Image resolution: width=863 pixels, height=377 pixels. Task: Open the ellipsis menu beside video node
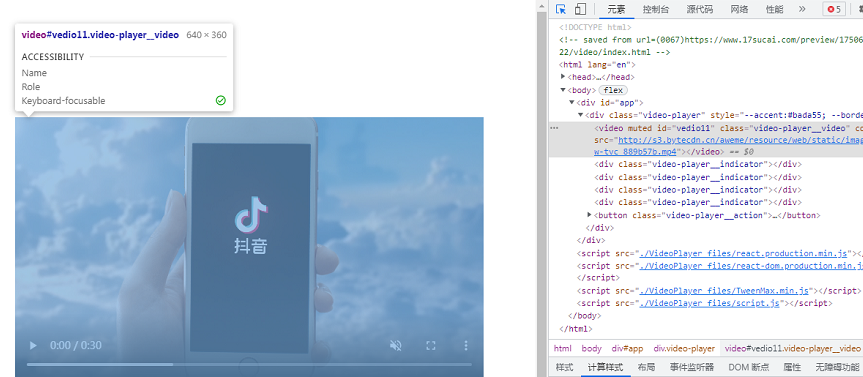pyautogui.click(x=554, y=128)
